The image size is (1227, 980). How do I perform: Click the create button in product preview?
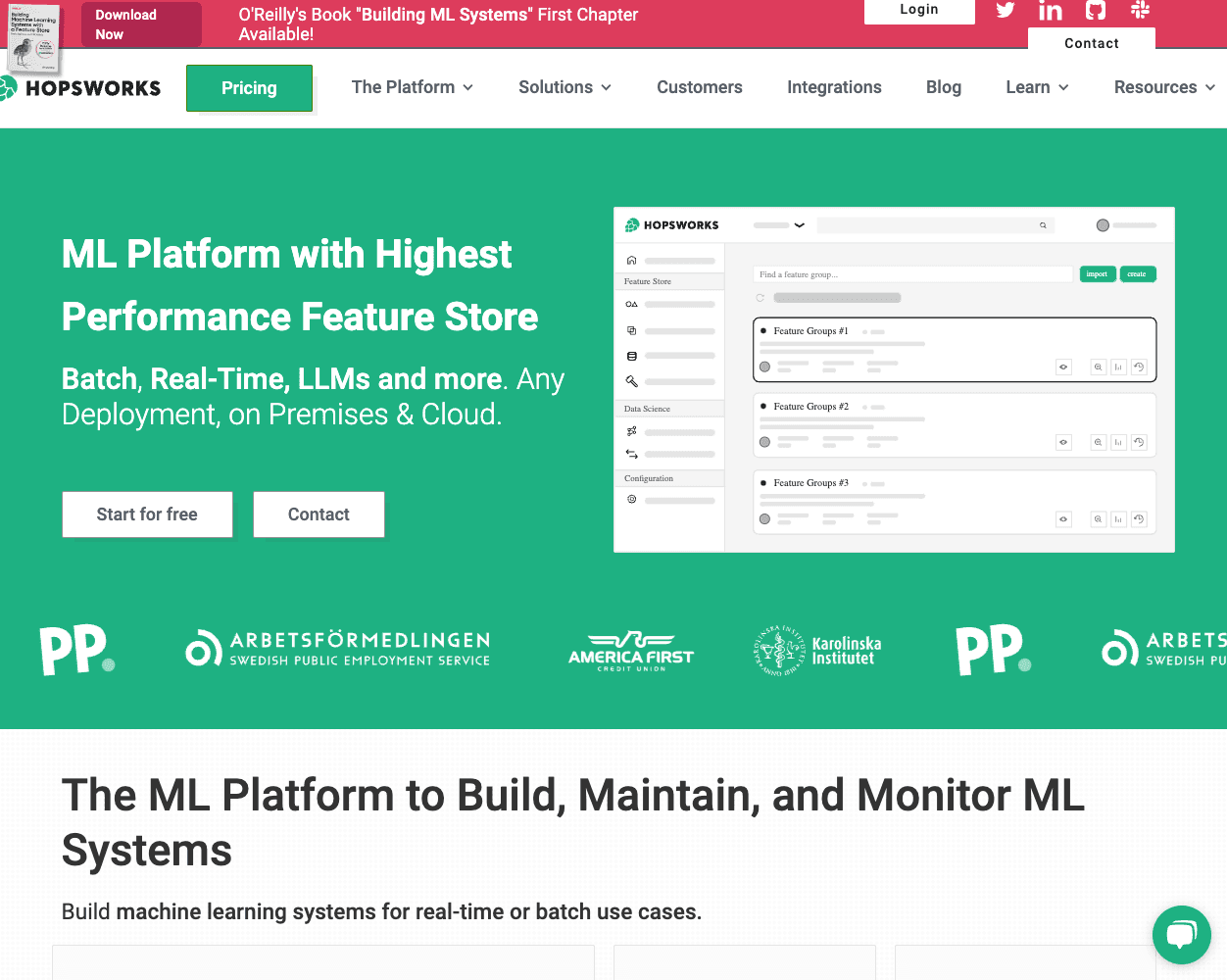point(1137,274)
